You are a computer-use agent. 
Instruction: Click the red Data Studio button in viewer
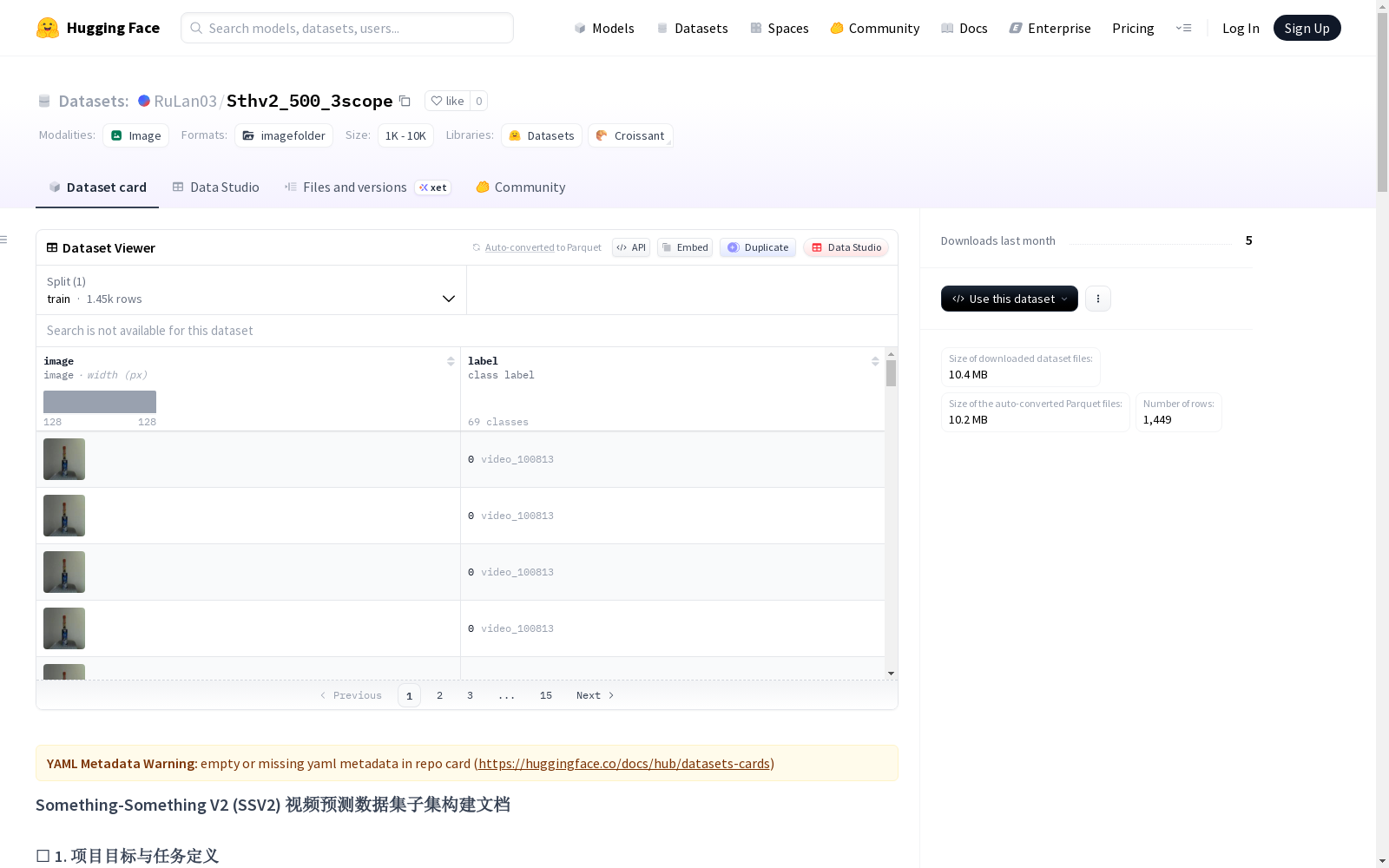846,247
